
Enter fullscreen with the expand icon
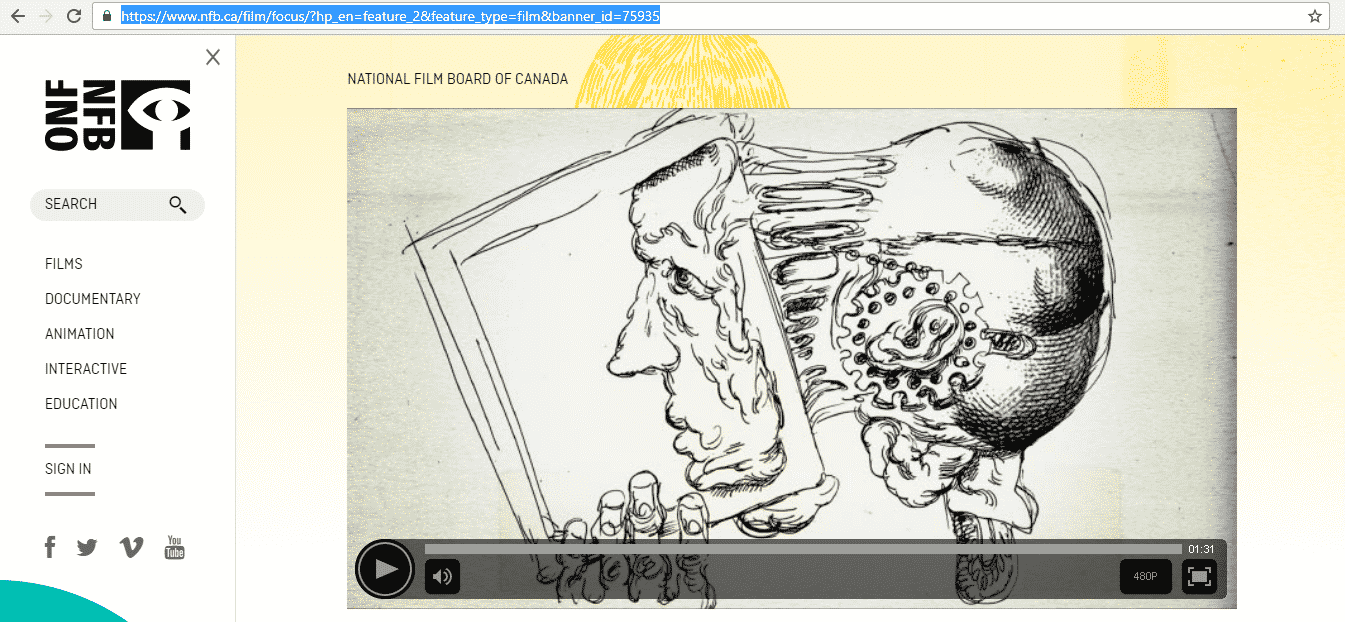point(1199,577)
